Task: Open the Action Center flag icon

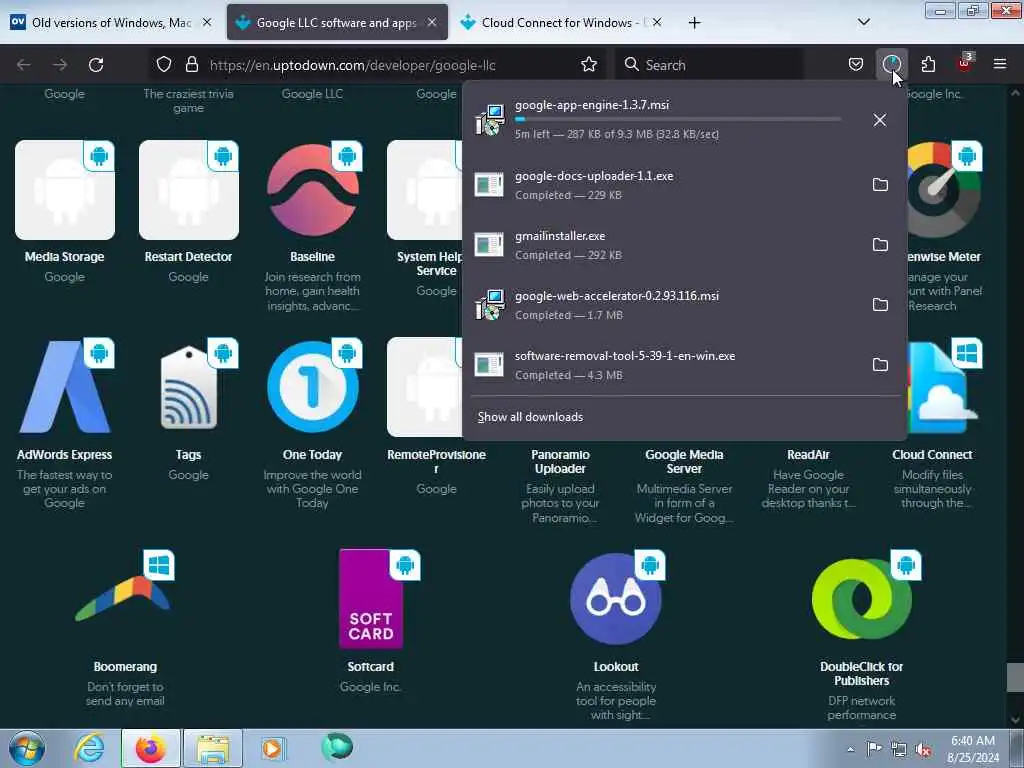Action: pyautogui.click(x=874, y=748)
